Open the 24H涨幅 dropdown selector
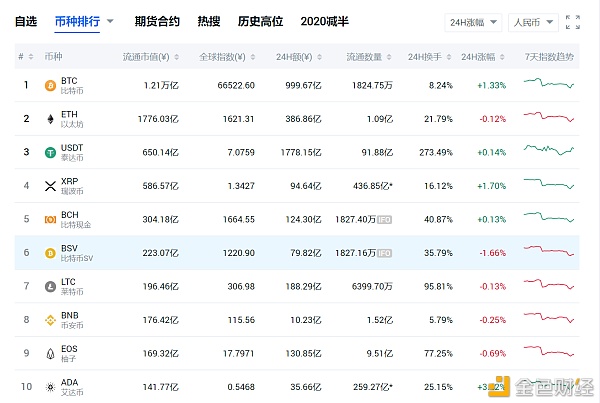 [x=473, y=22]
